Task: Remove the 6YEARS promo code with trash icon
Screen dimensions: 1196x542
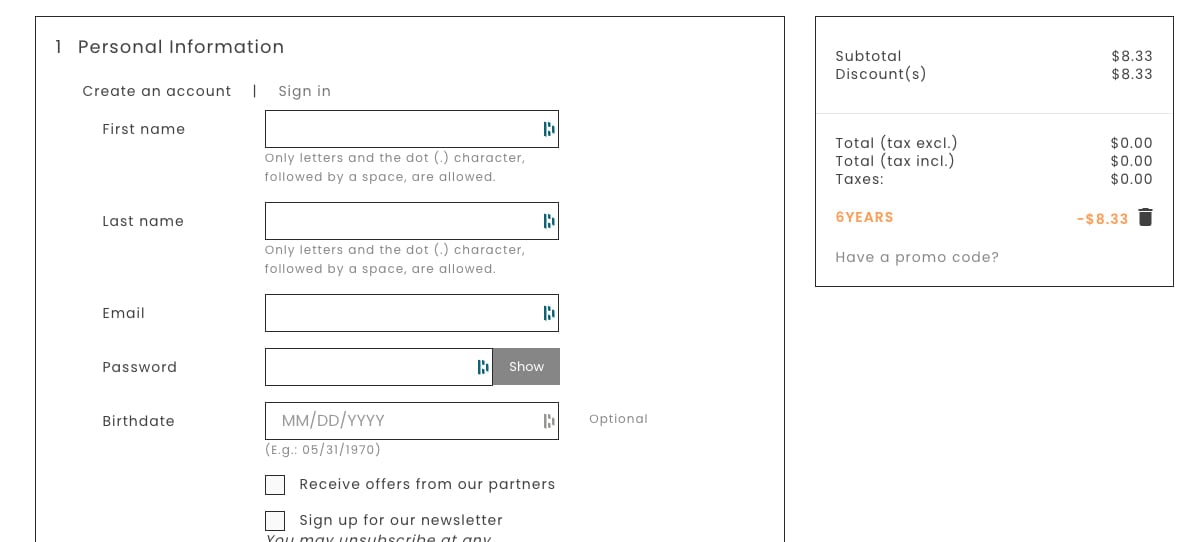Action: [1145, 218]
